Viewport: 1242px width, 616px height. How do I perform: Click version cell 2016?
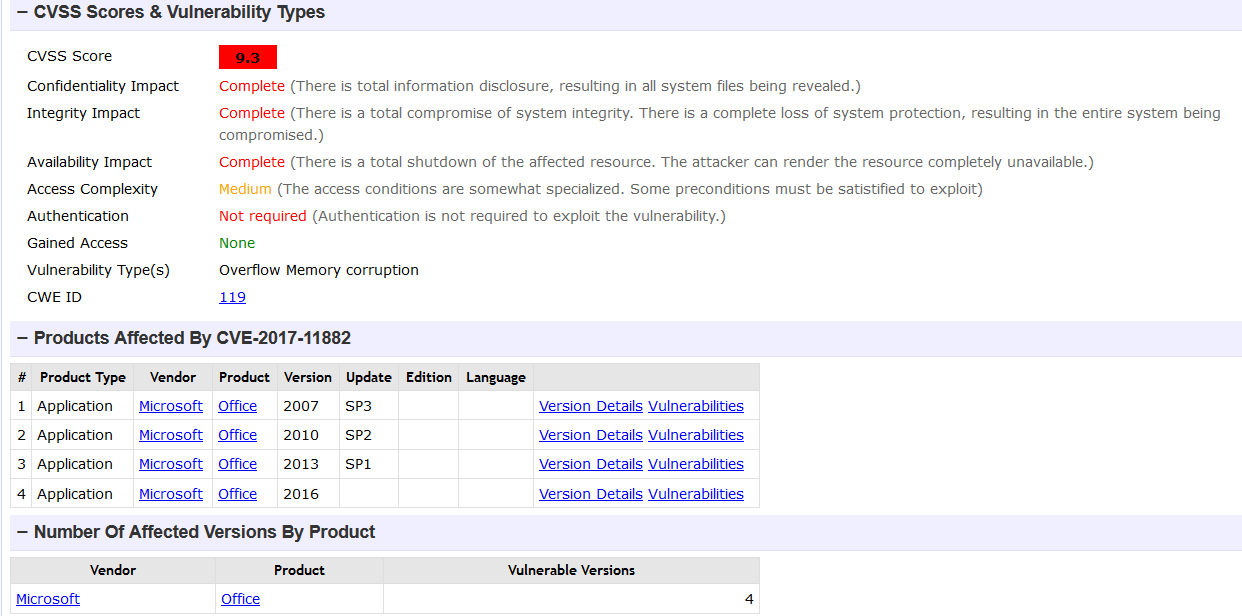(308, 494)
